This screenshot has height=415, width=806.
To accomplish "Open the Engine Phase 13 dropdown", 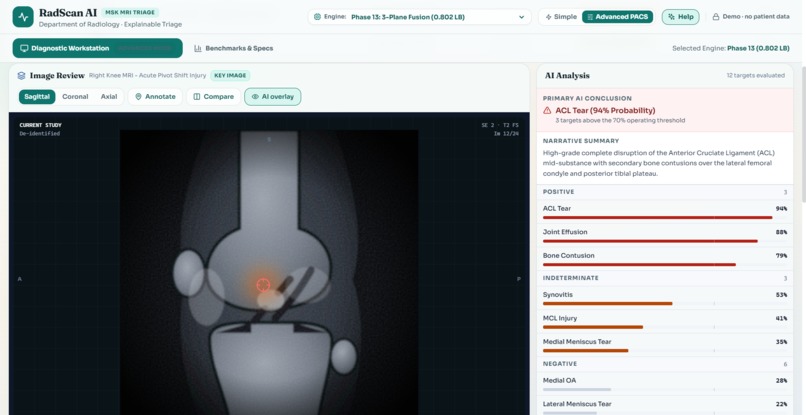I will [419, 17].
